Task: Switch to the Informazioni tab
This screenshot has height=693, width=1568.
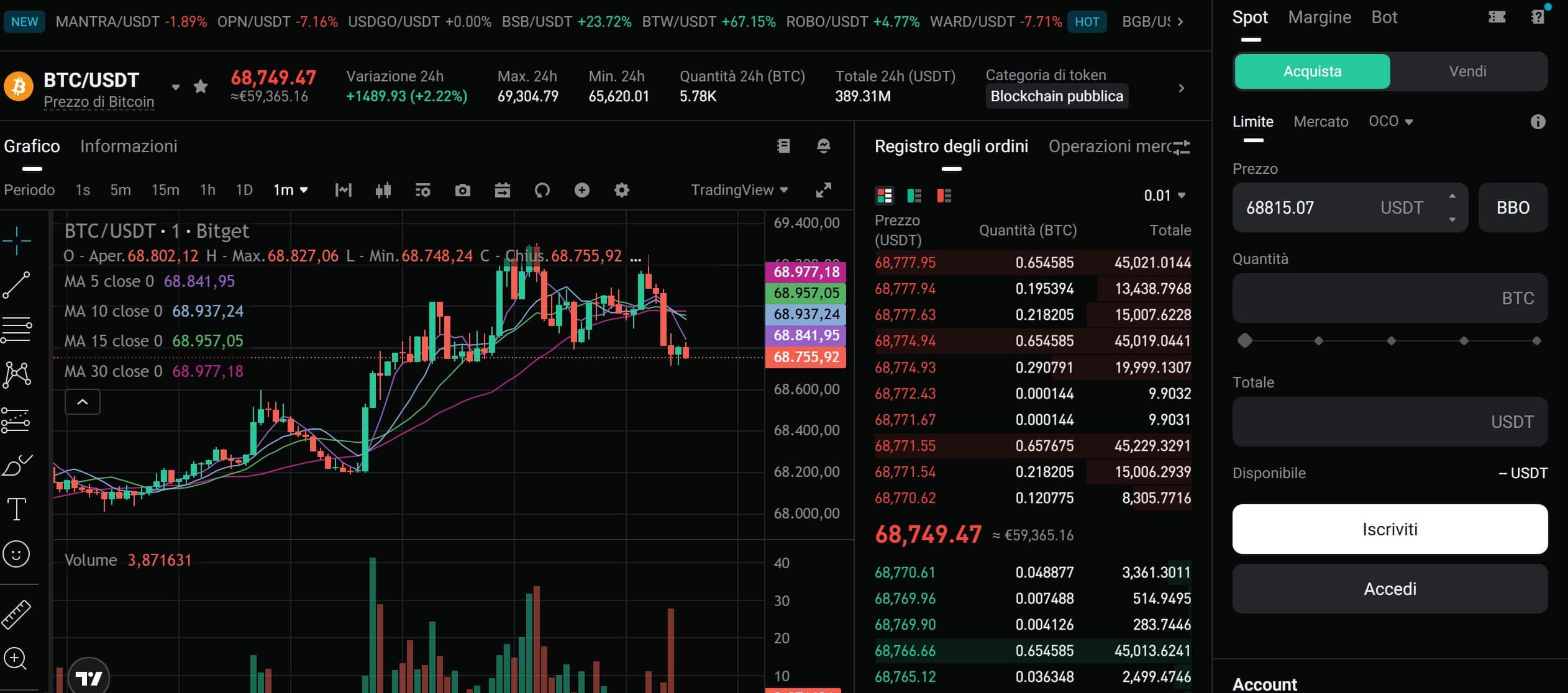Action: tap(129, 146)
